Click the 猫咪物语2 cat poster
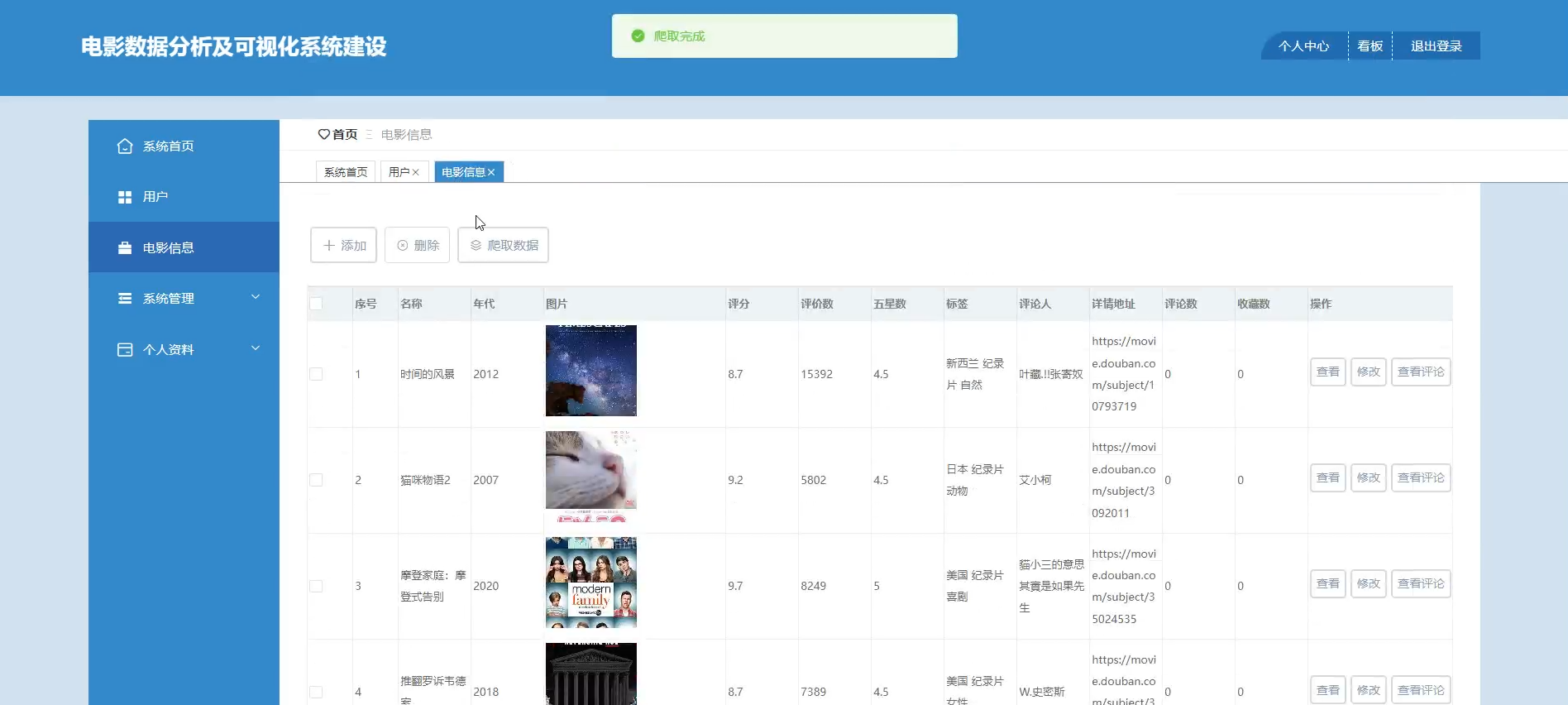Screen dimensions: 1568x705 tap(591, 477)
